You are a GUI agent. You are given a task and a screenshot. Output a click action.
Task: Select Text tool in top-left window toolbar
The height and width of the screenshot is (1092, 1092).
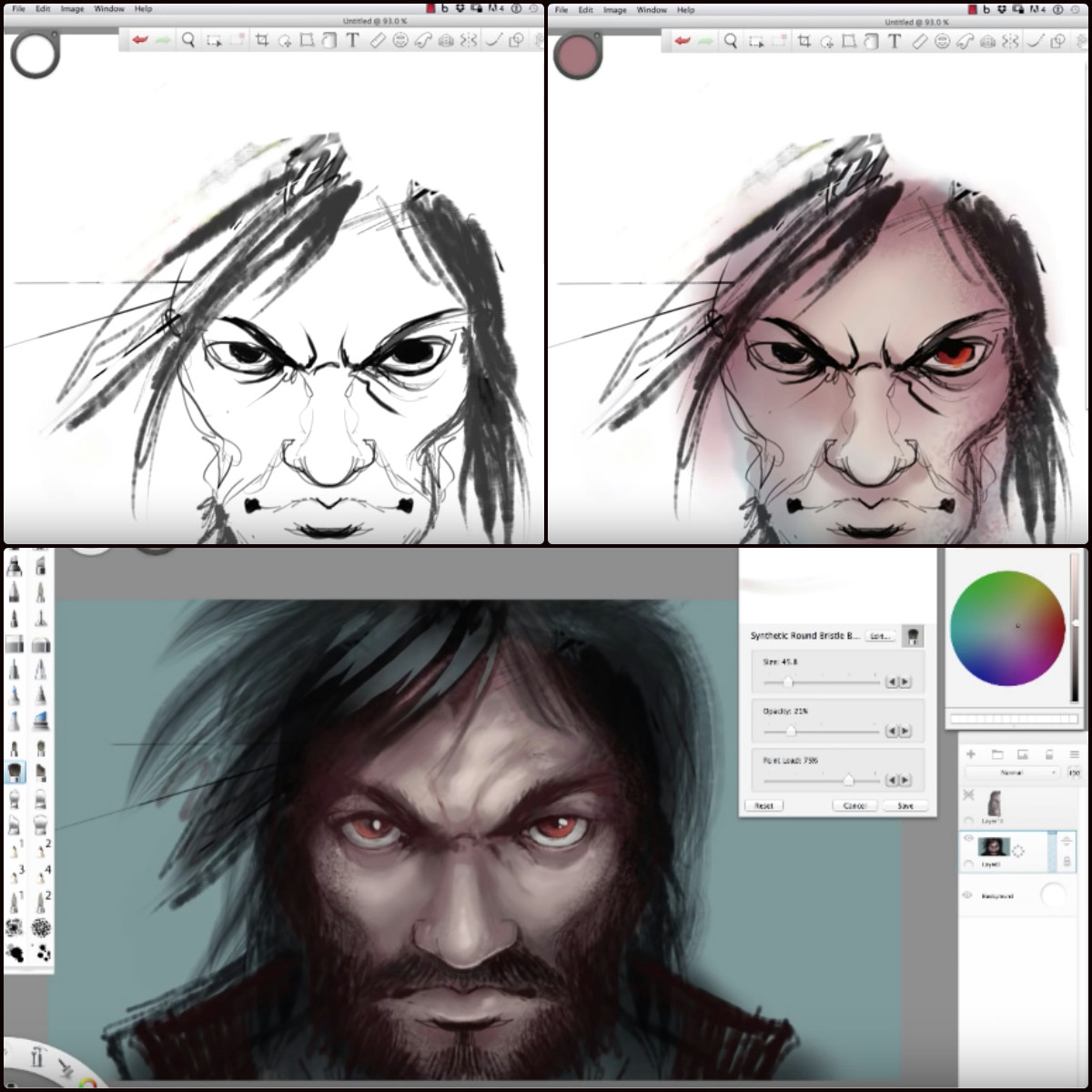[352, 40]
